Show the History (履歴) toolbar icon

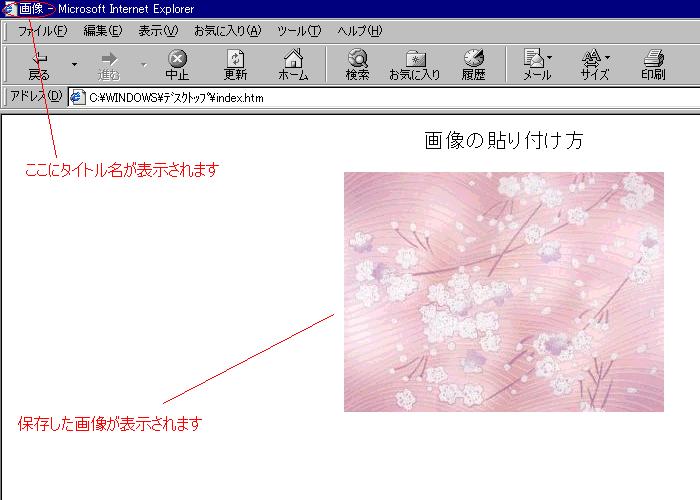473,65
